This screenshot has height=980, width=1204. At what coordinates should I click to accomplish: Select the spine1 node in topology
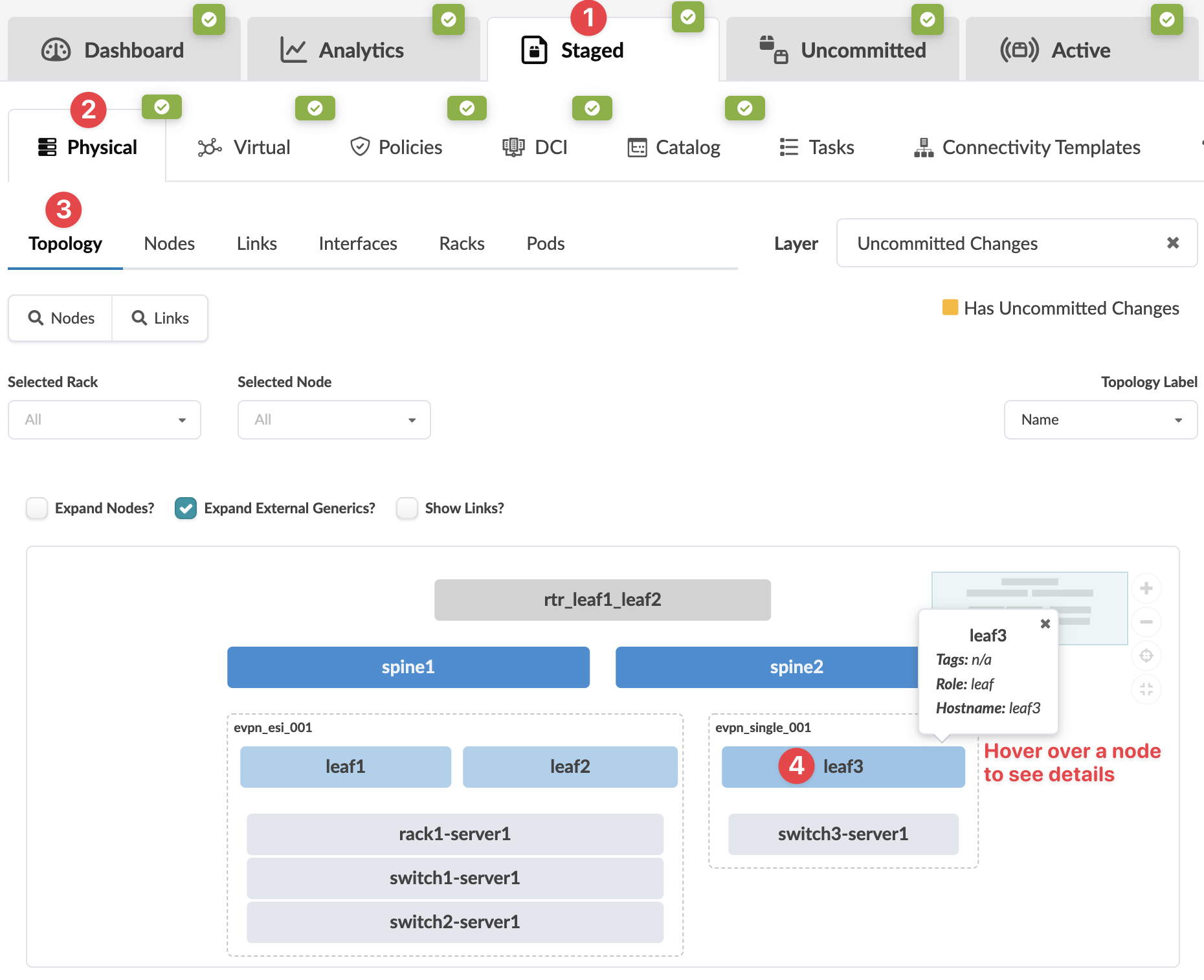pos(408,667)
